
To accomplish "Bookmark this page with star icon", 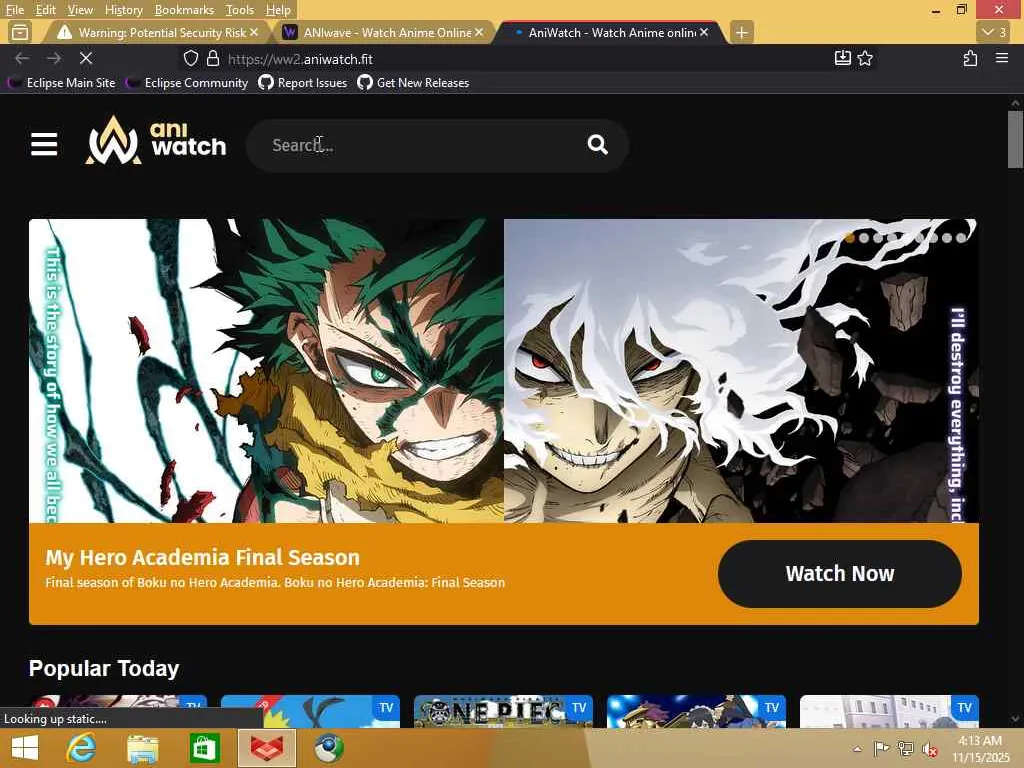I will [865, 58].
